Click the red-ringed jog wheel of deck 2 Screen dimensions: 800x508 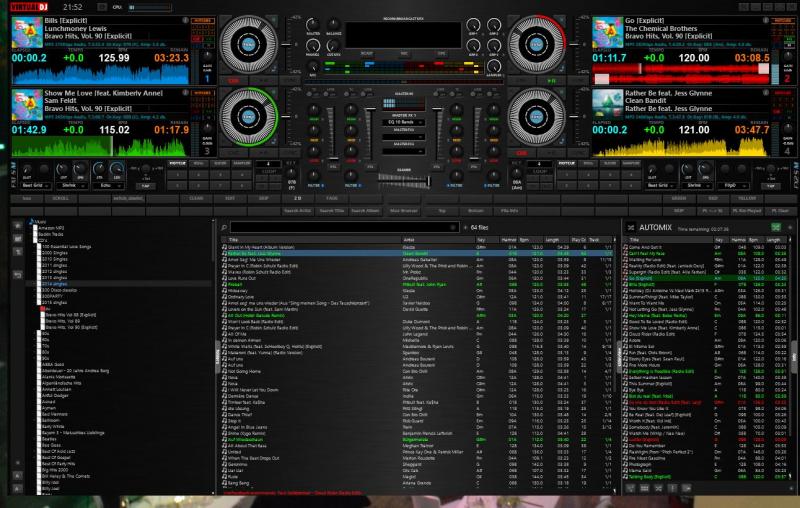tap(536, 44)
